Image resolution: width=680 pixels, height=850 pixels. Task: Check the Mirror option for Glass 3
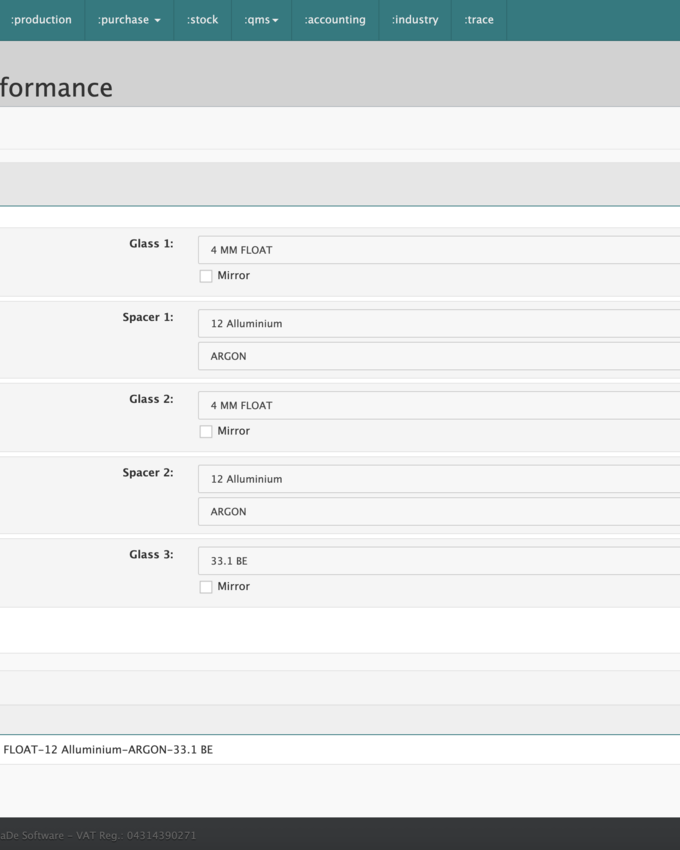click(x=206, y=587)
